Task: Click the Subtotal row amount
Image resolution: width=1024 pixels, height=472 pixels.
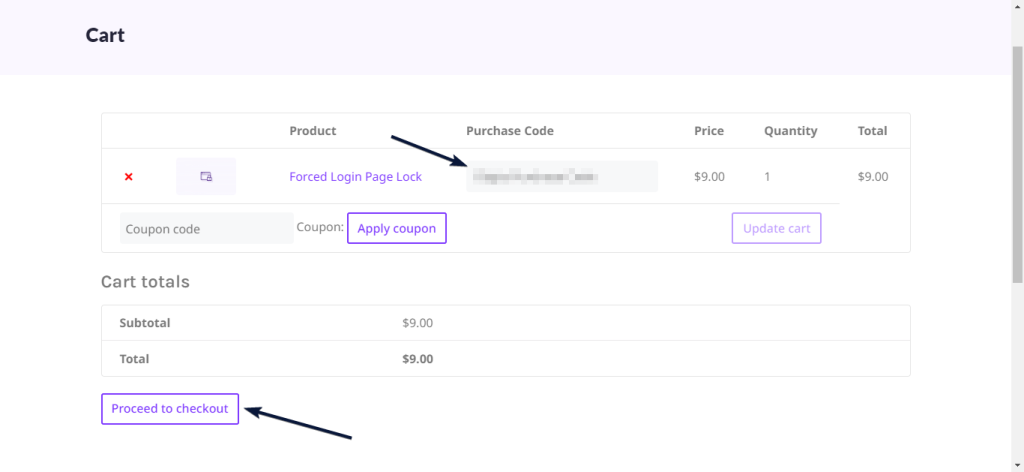Action: pyautogui.click(x=417, y=323)
